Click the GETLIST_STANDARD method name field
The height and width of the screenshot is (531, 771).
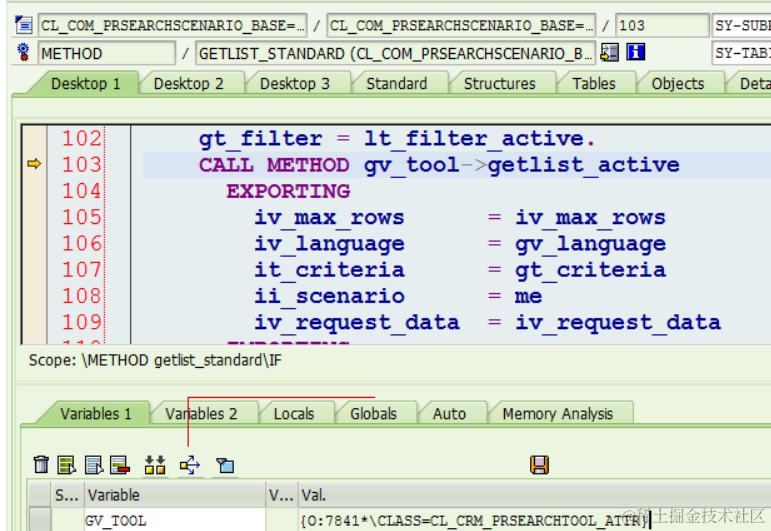tap(395, 53)
